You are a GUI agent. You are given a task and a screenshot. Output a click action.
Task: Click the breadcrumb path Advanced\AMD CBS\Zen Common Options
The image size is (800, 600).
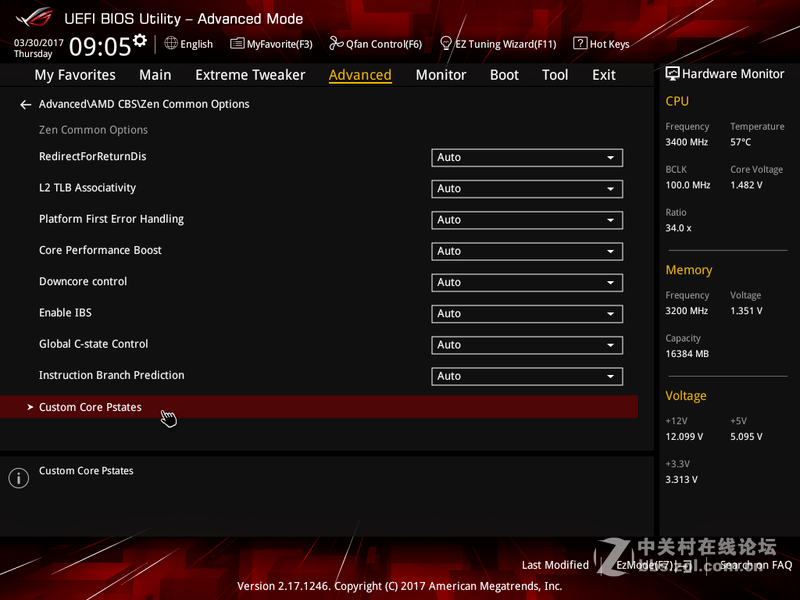tap(144, 104)
